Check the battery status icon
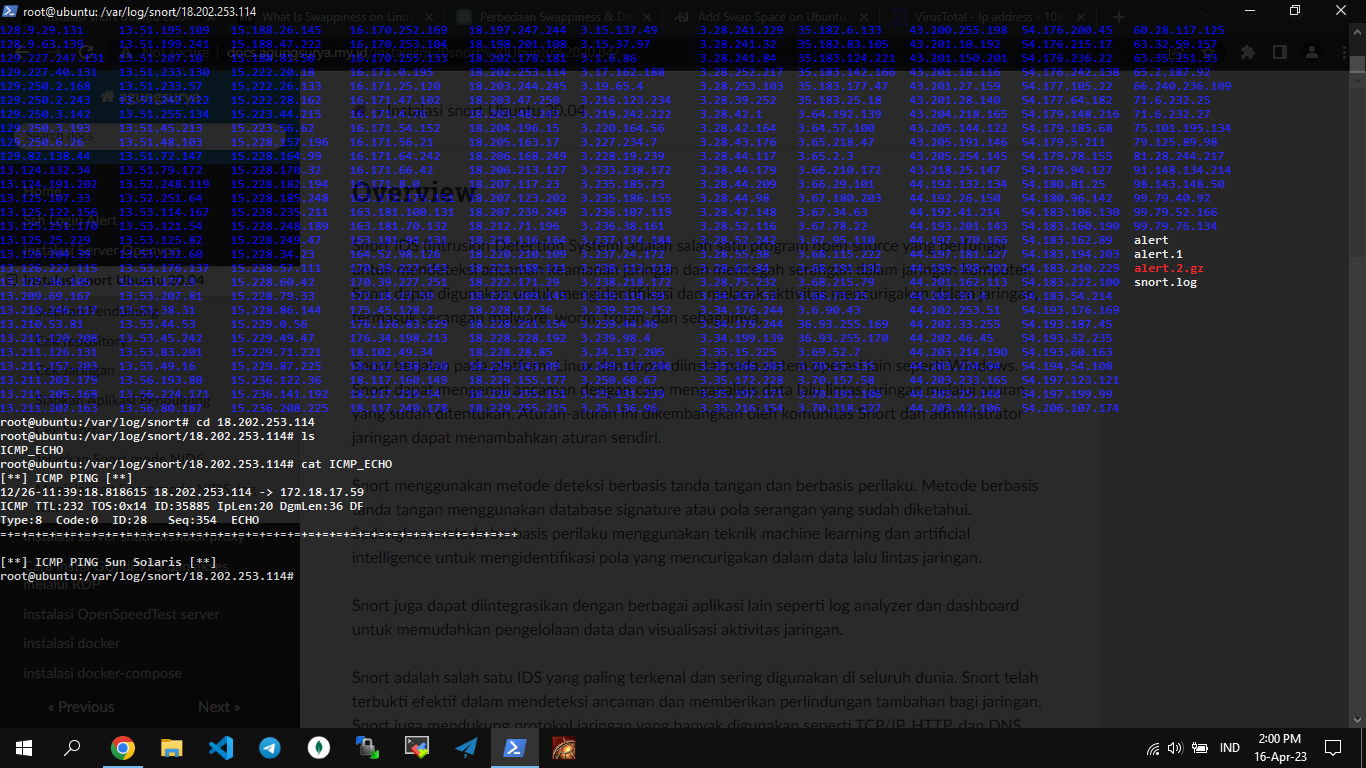 1198,748
